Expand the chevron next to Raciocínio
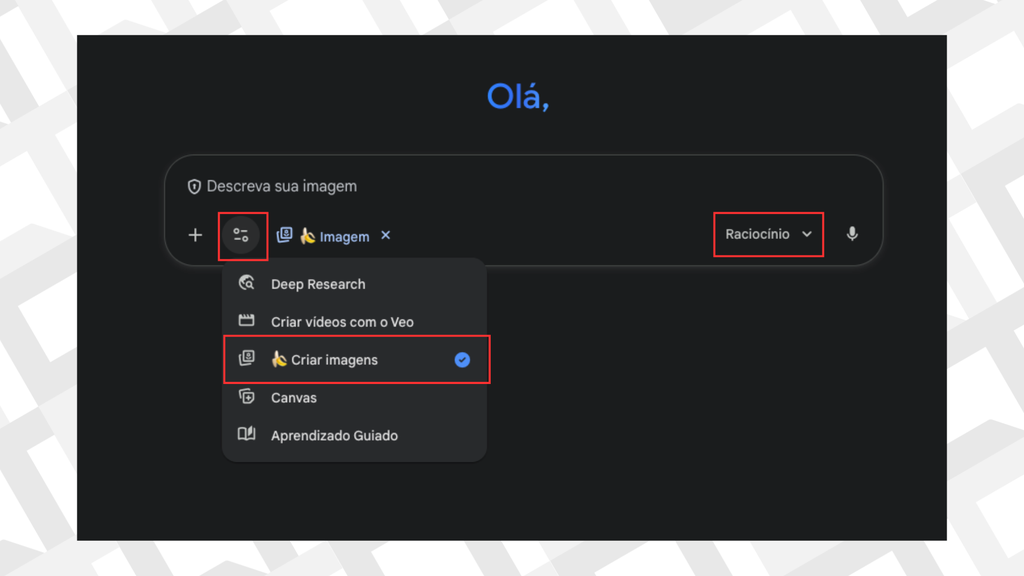 click(x=807, y=234)
